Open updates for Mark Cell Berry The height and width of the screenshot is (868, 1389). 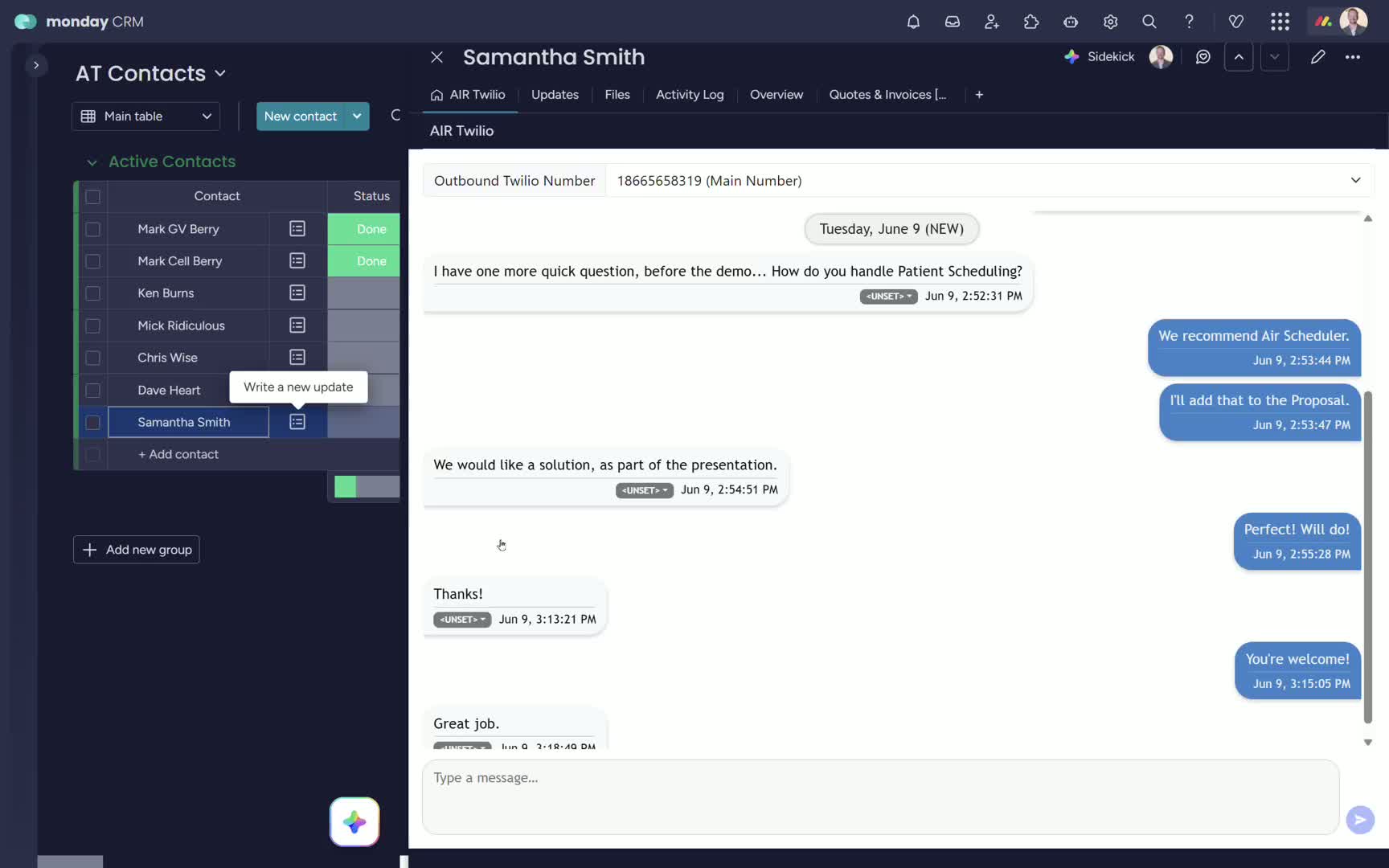[x=297, y=261]
